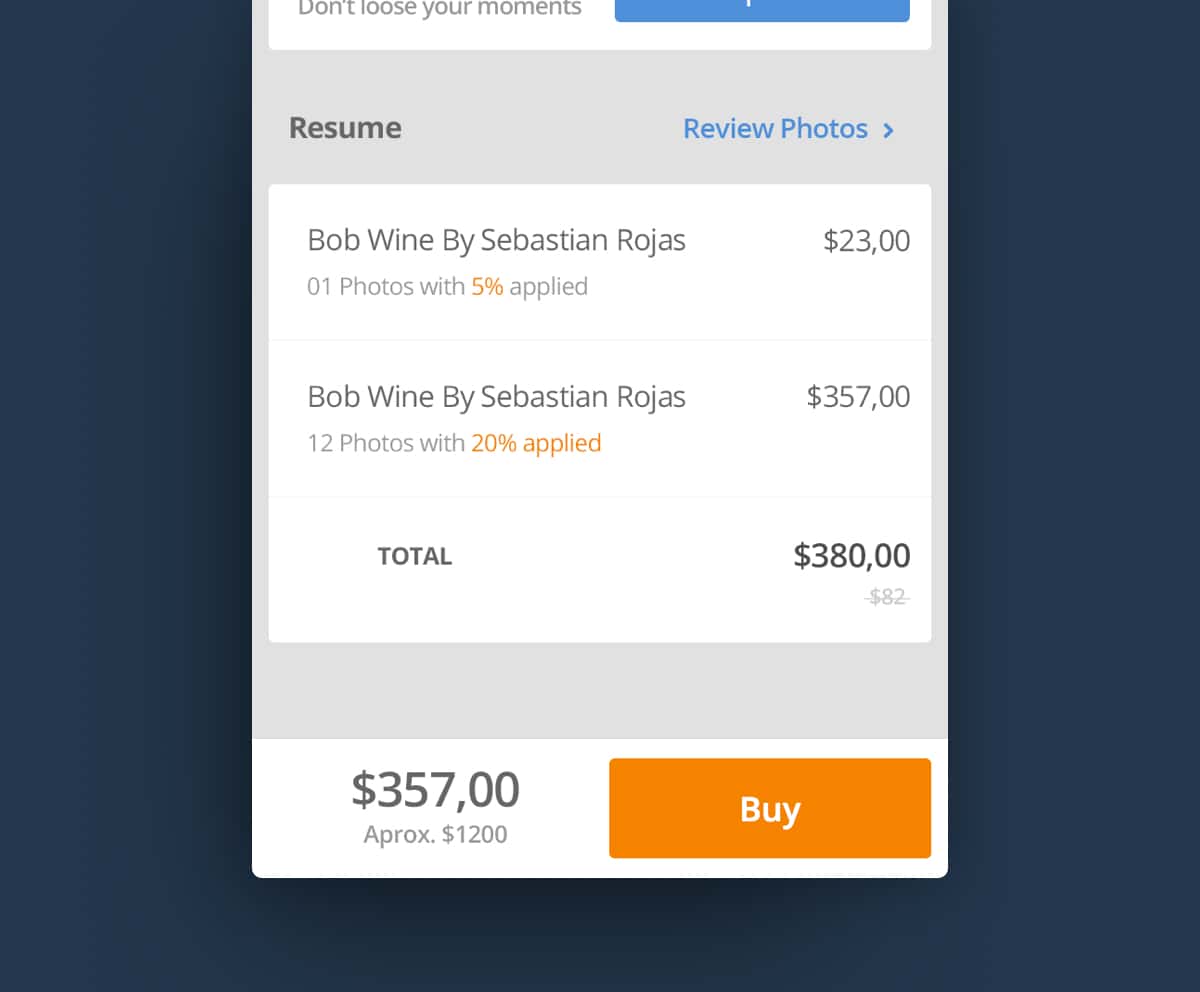Click the orange 20% applied discount text
The width and height of the screenshot is (1200, 992).
click(536, 443)
